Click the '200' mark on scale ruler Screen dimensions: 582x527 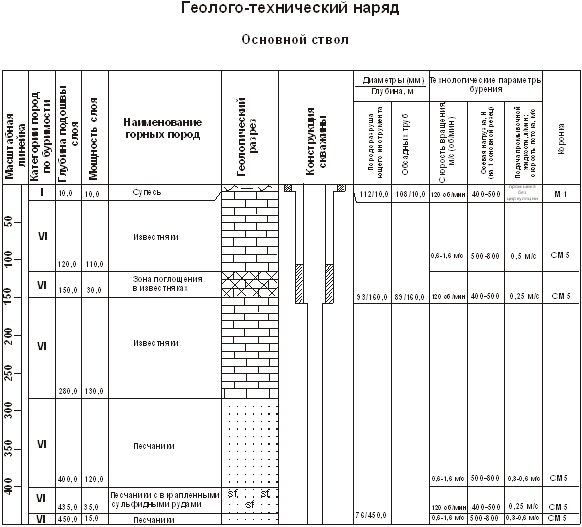click(x=9, y=335)
